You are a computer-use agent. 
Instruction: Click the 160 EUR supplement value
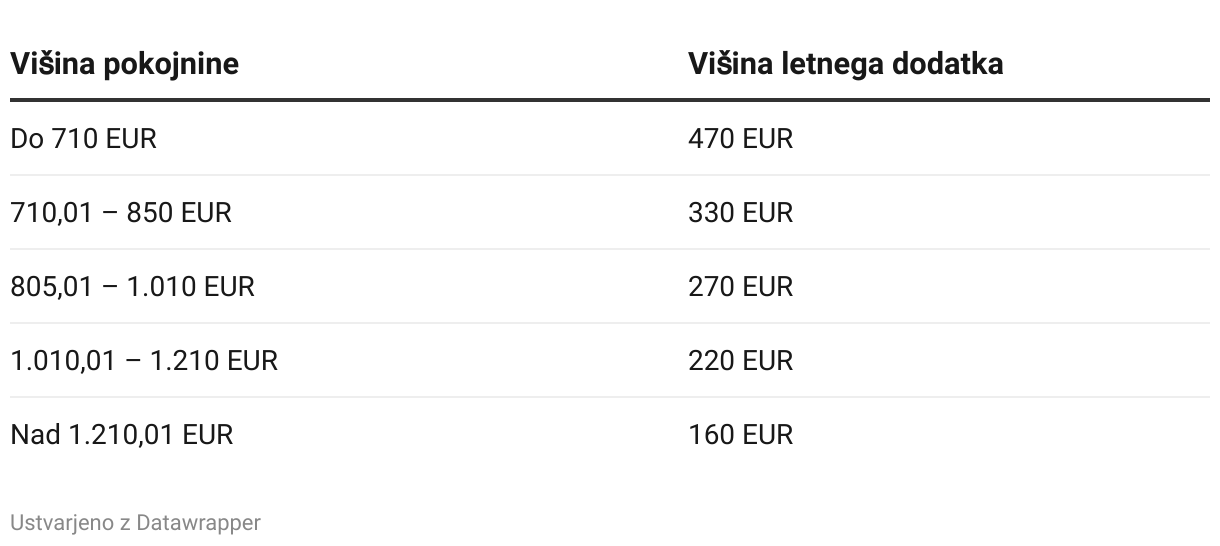pyautogui.click(x=740, y=434)
